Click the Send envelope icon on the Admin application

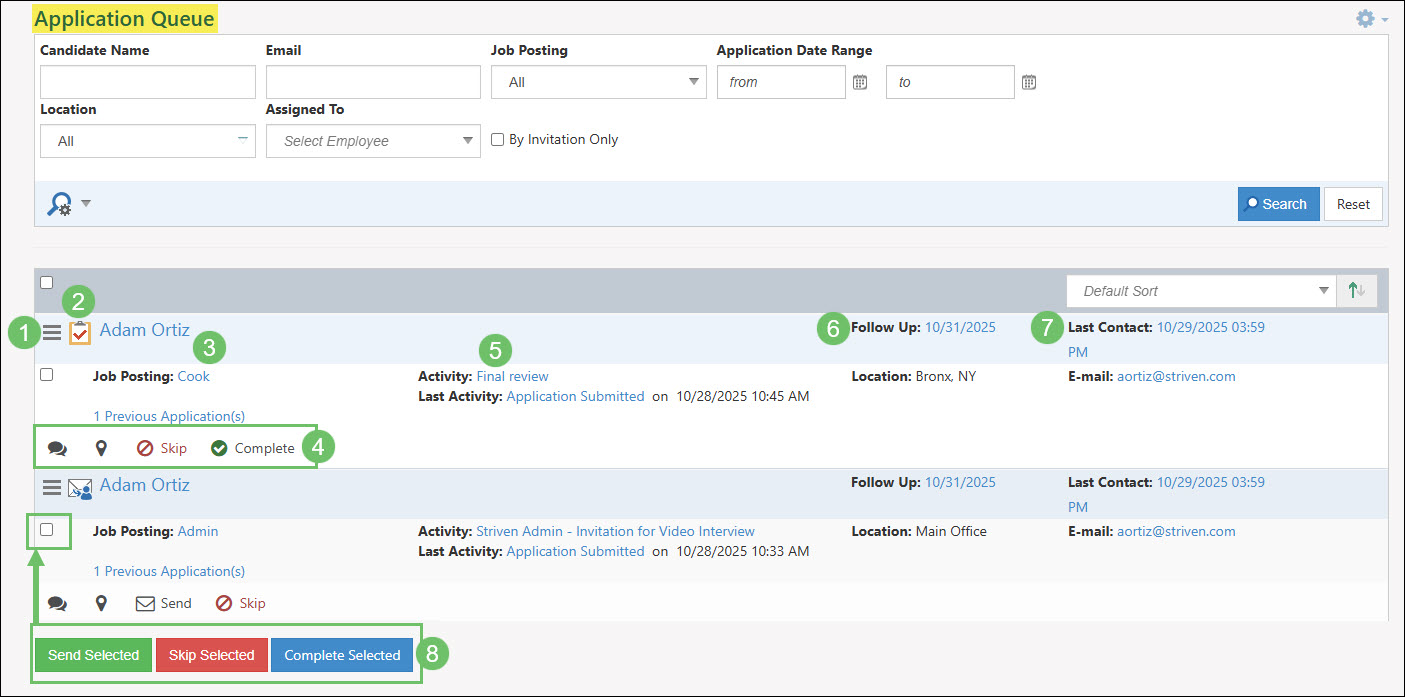tap(146, 602)
